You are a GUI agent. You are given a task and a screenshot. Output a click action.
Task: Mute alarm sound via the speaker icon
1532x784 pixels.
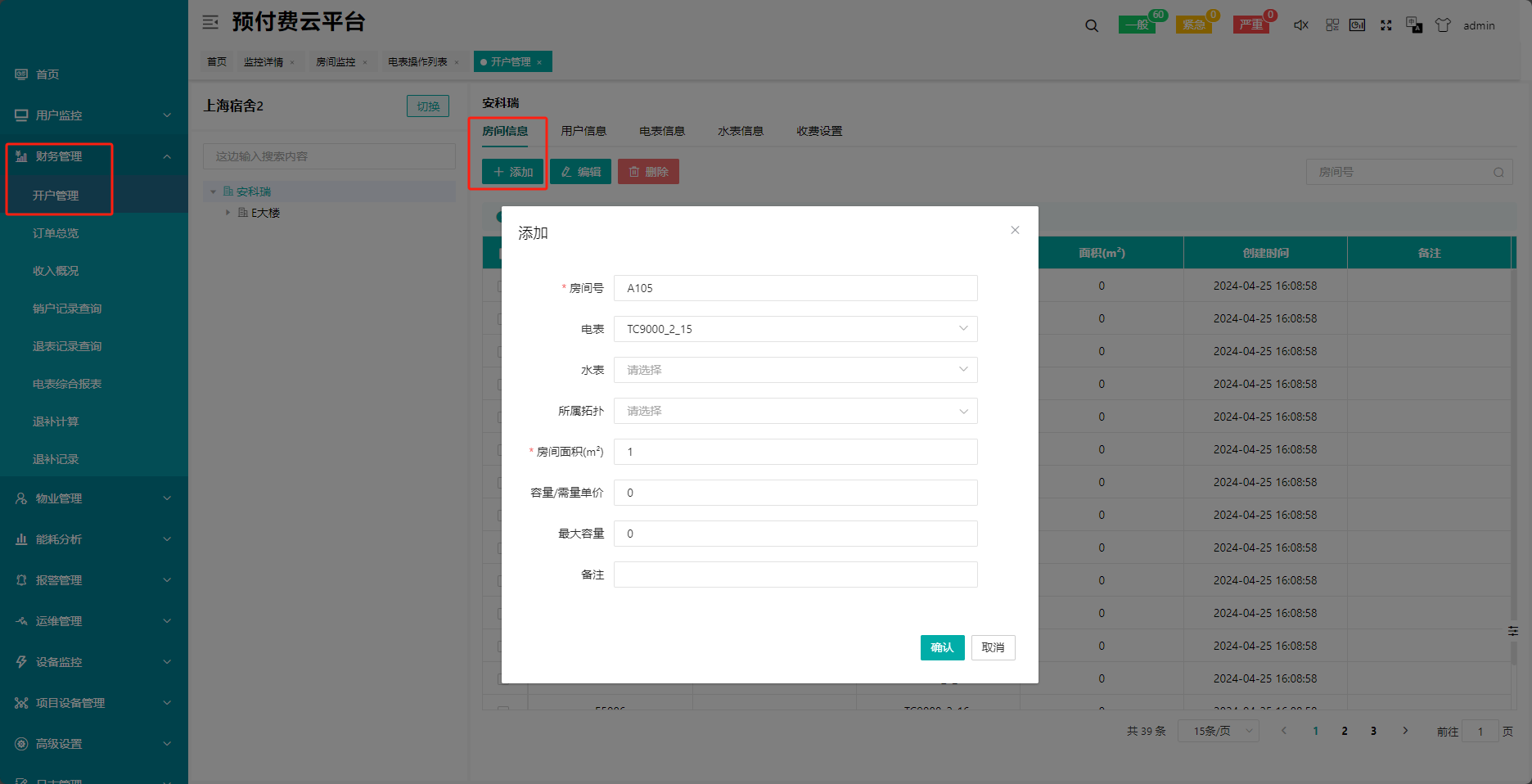[x=1300, y=25]
